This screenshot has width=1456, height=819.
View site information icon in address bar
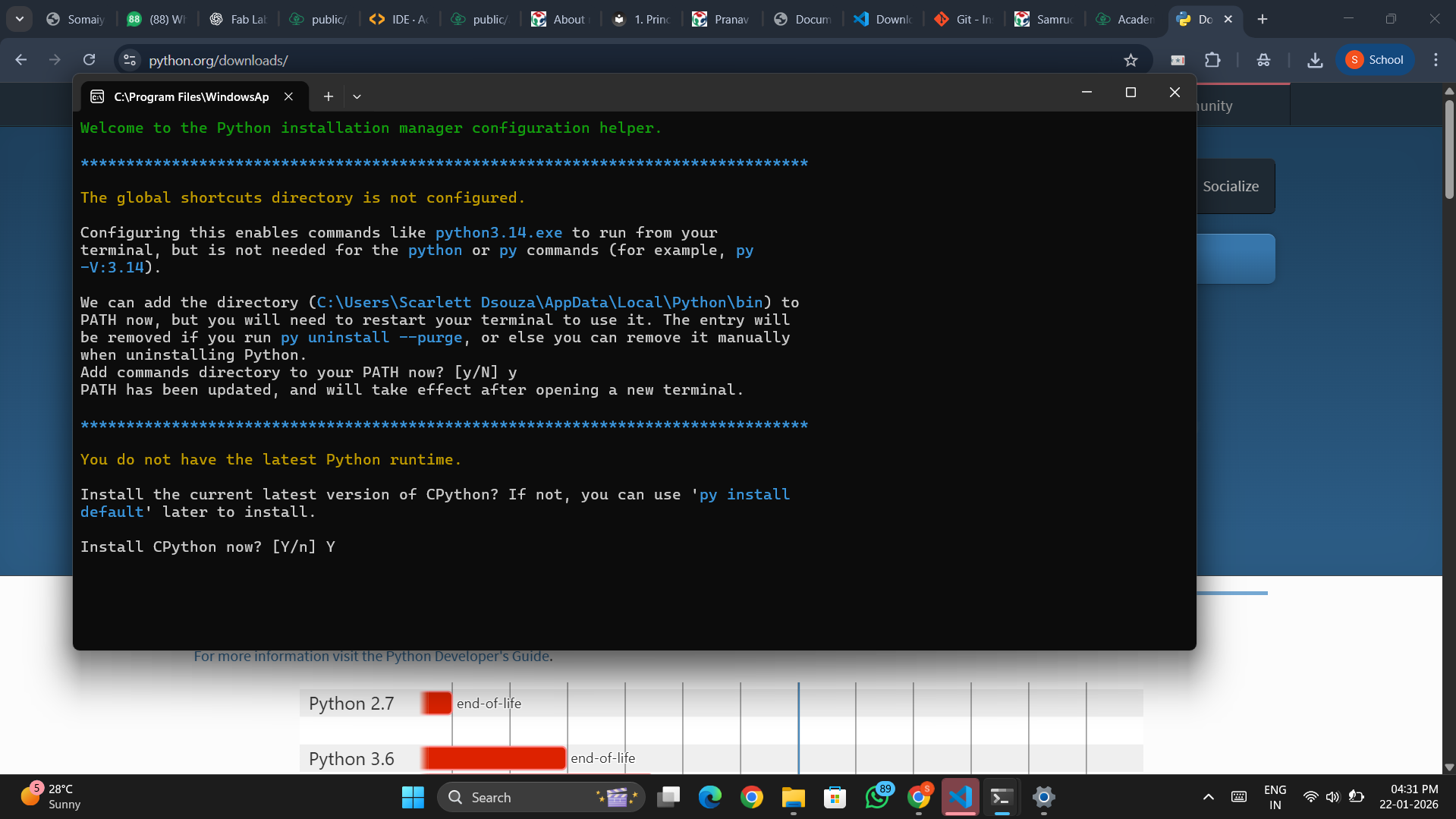(x=130, y=60)
